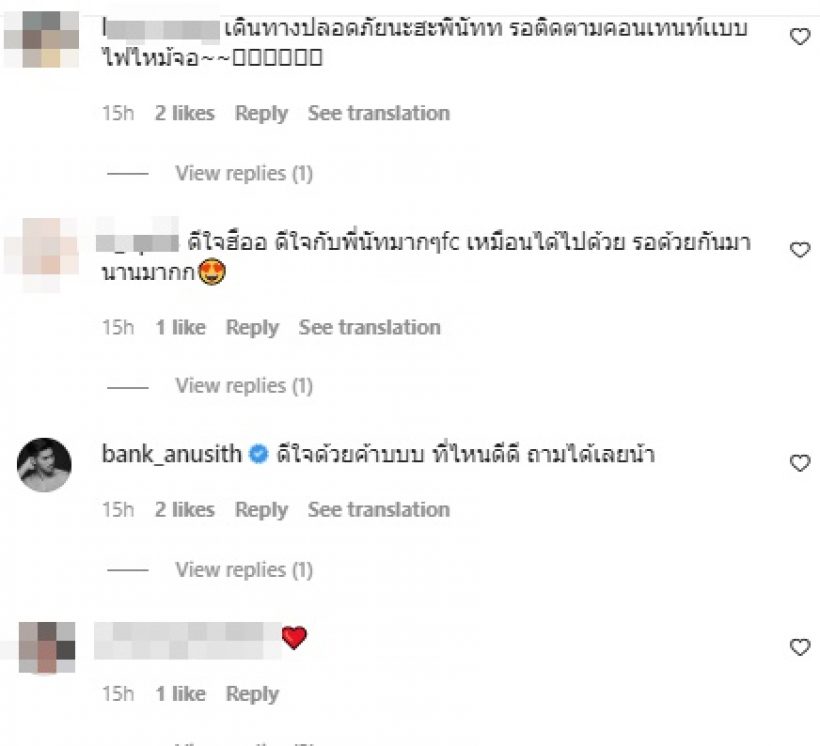Image resolution: width=820 pixels, height=746 pixels.
Task: Open the bank_anusith username link
Action: (x=172, y=454)
